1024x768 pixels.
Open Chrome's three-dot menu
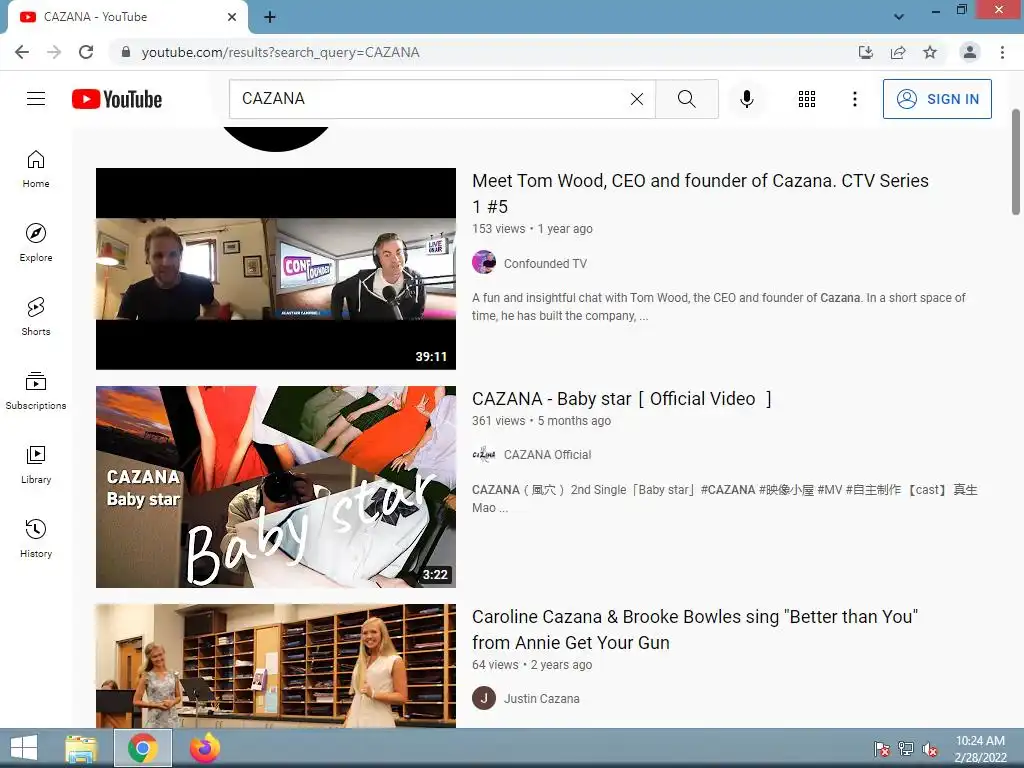coord(1002,52)
